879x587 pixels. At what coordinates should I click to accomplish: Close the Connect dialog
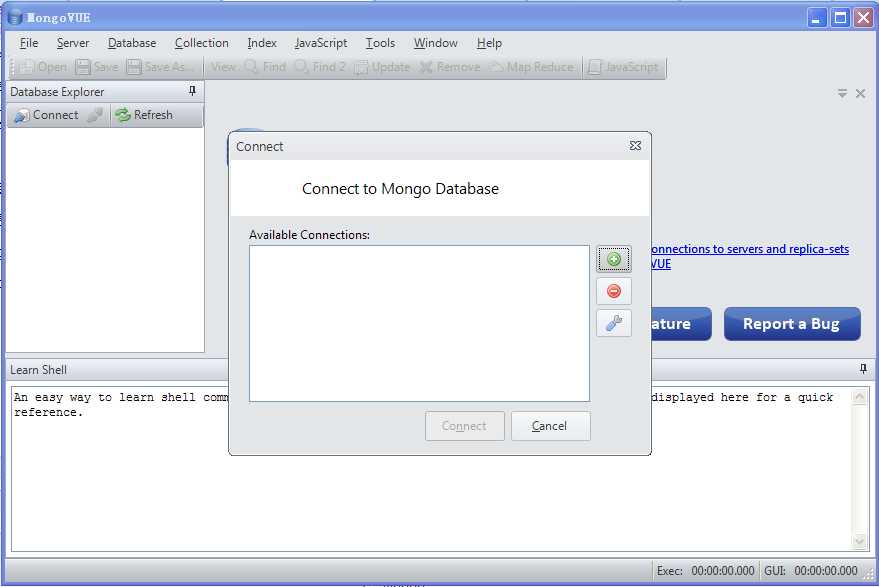coord(635,146)
